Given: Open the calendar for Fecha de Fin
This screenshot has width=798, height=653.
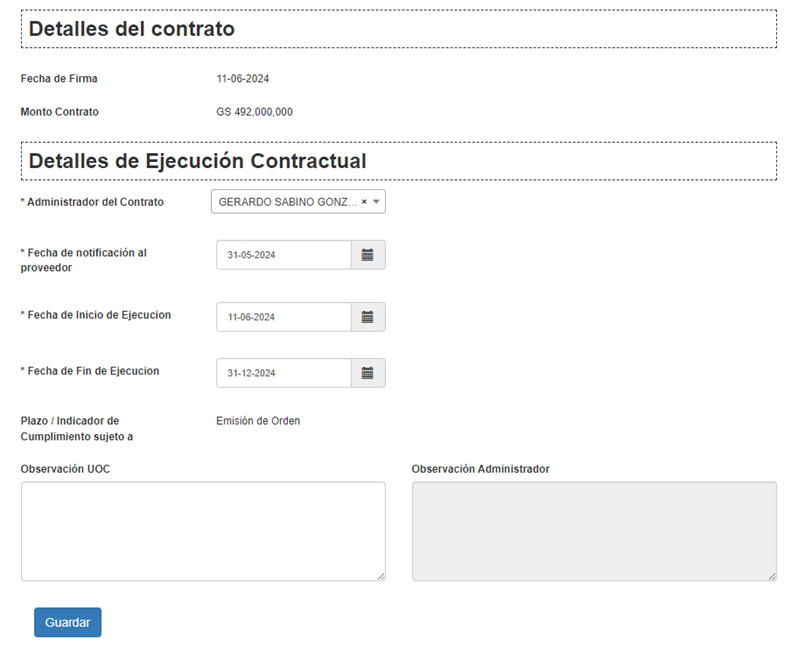Looking at the screenshot, I should (367, 373).
